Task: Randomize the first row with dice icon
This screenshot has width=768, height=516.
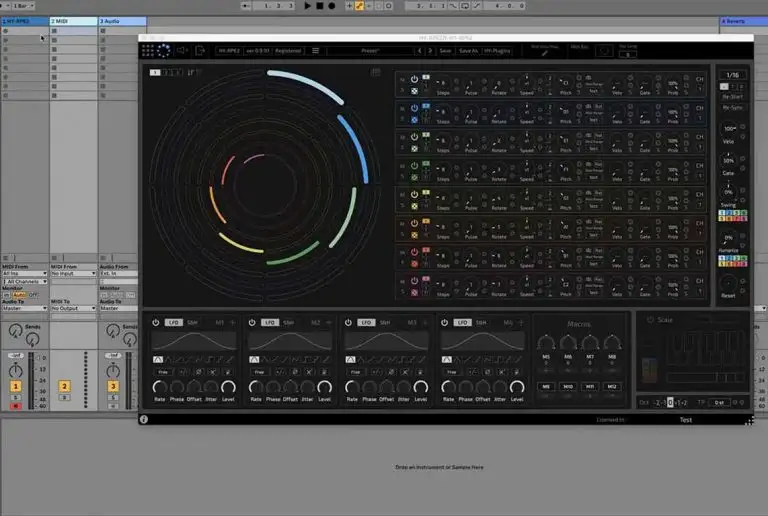Action: pyautogui.click(x=414, y=91)
